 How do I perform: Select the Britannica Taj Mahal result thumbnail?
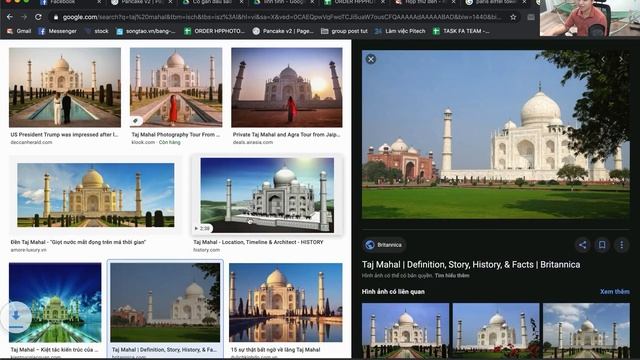165,302
